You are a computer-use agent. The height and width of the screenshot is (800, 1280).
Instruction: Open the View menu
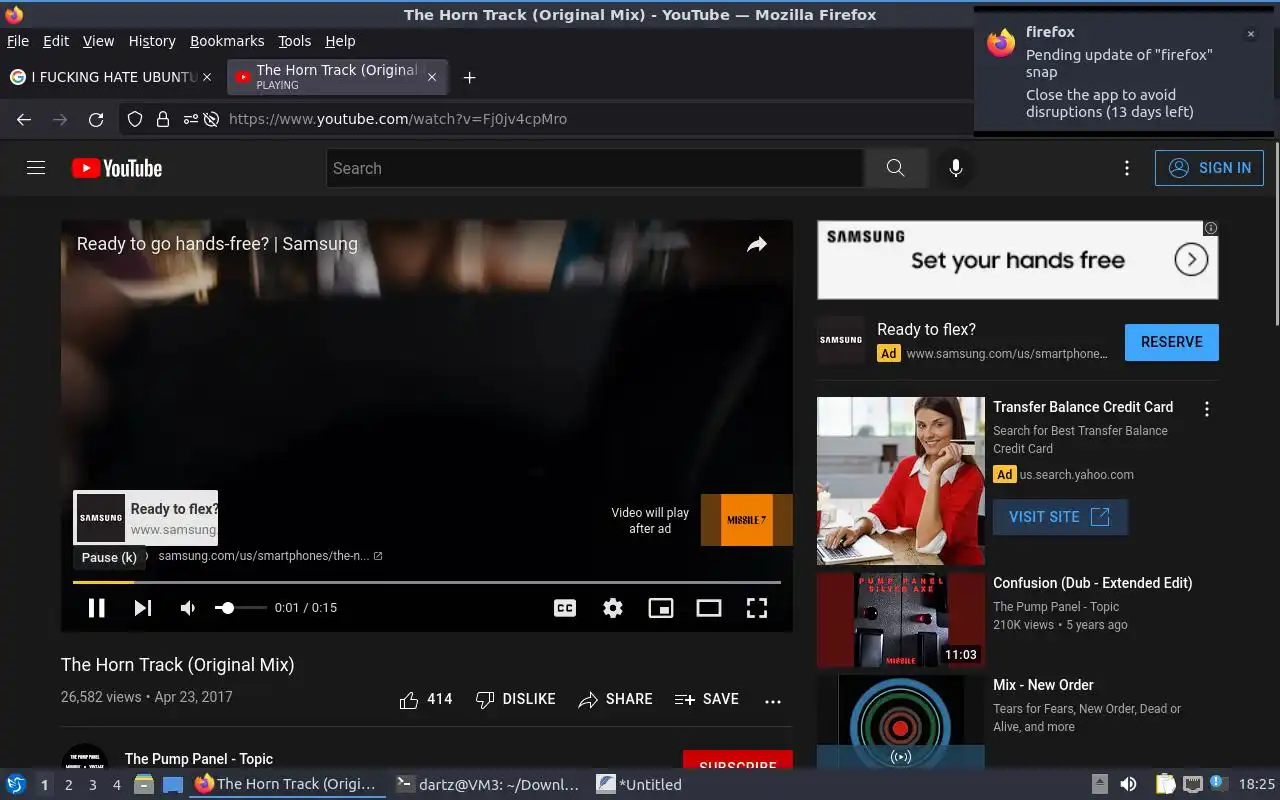point(98,41)
